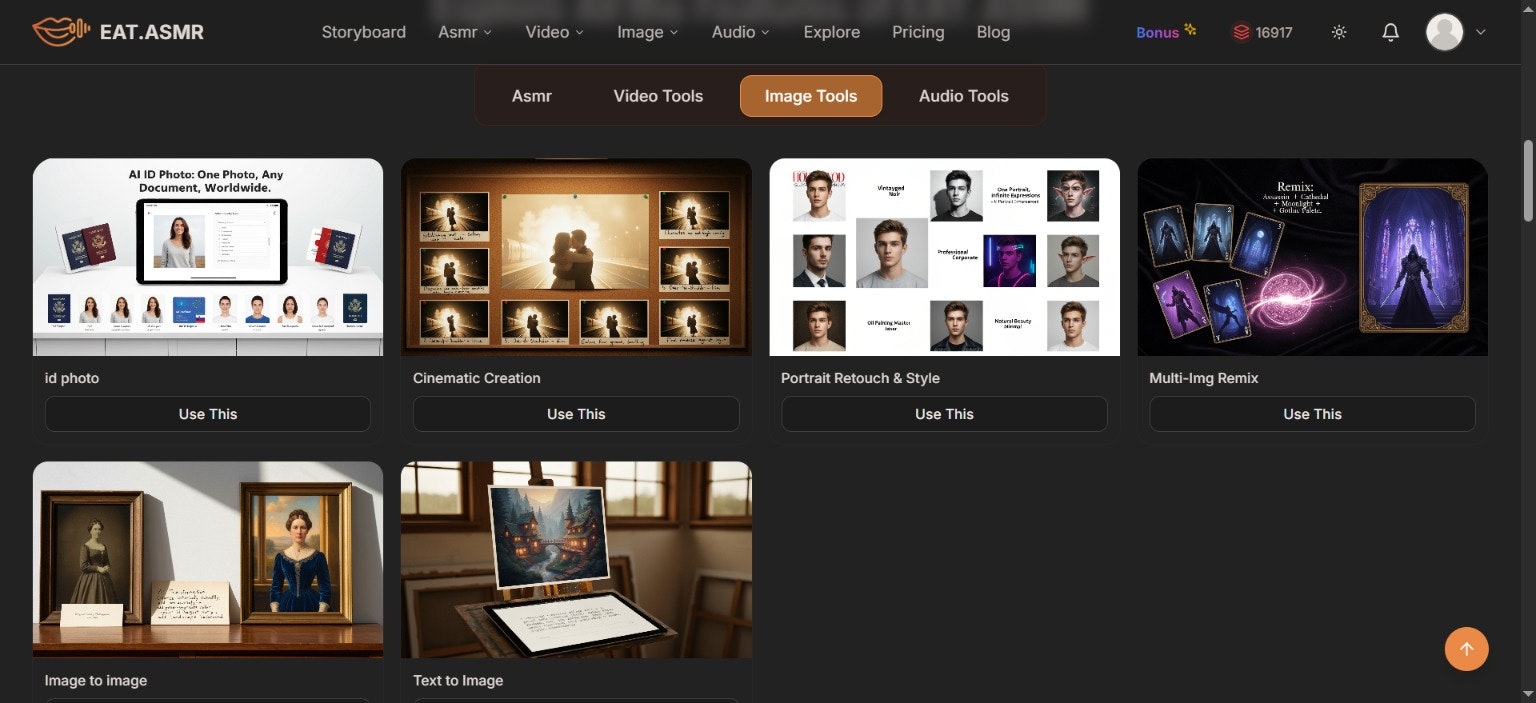Click Use This under Multi-Img Remix
Viewport: 1536px width, 703px height.
tap(1312, 414)
